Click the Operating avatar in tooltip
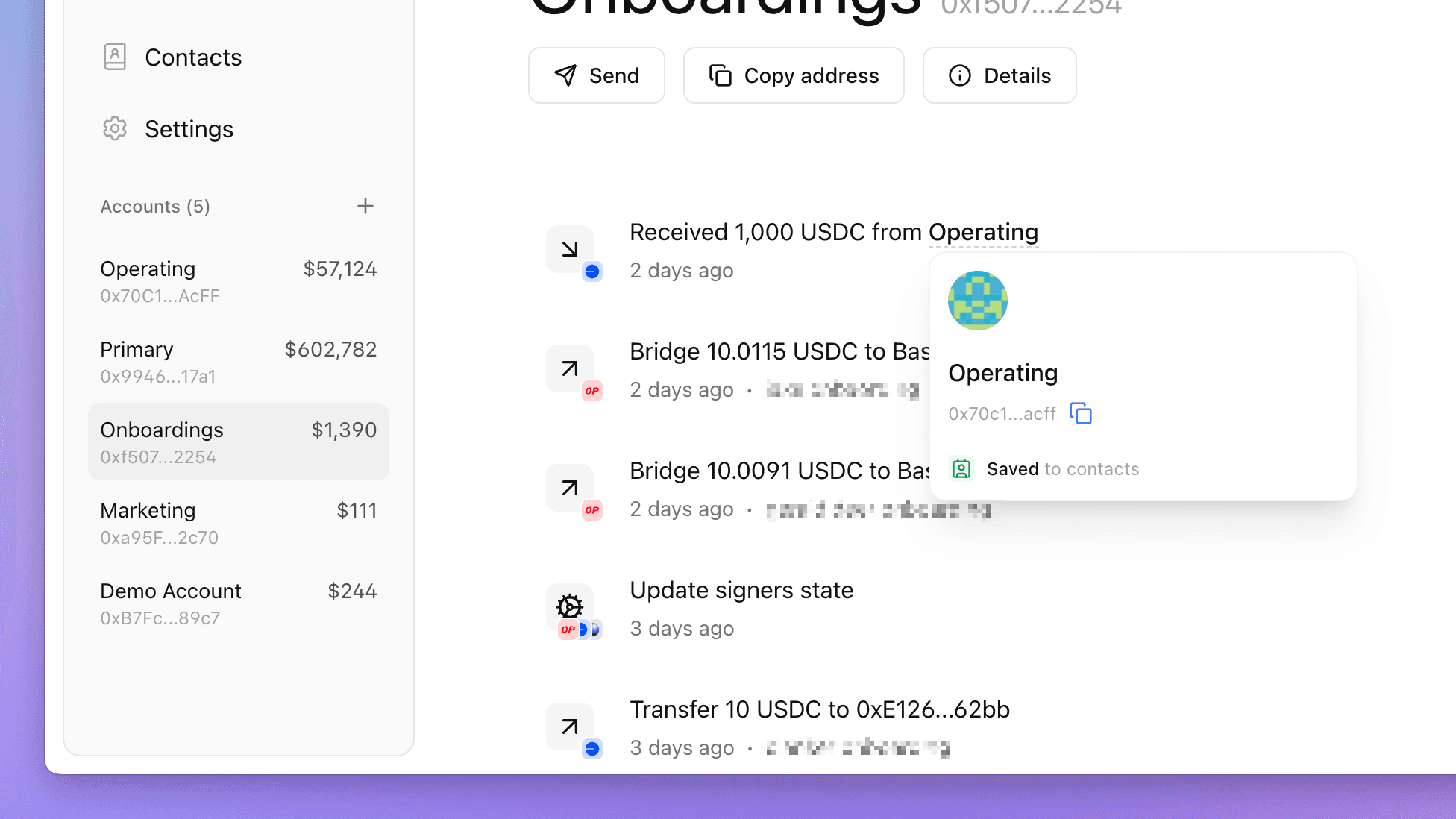The height and width of the screenshot is (819, 1456). (x=977, y=300)
